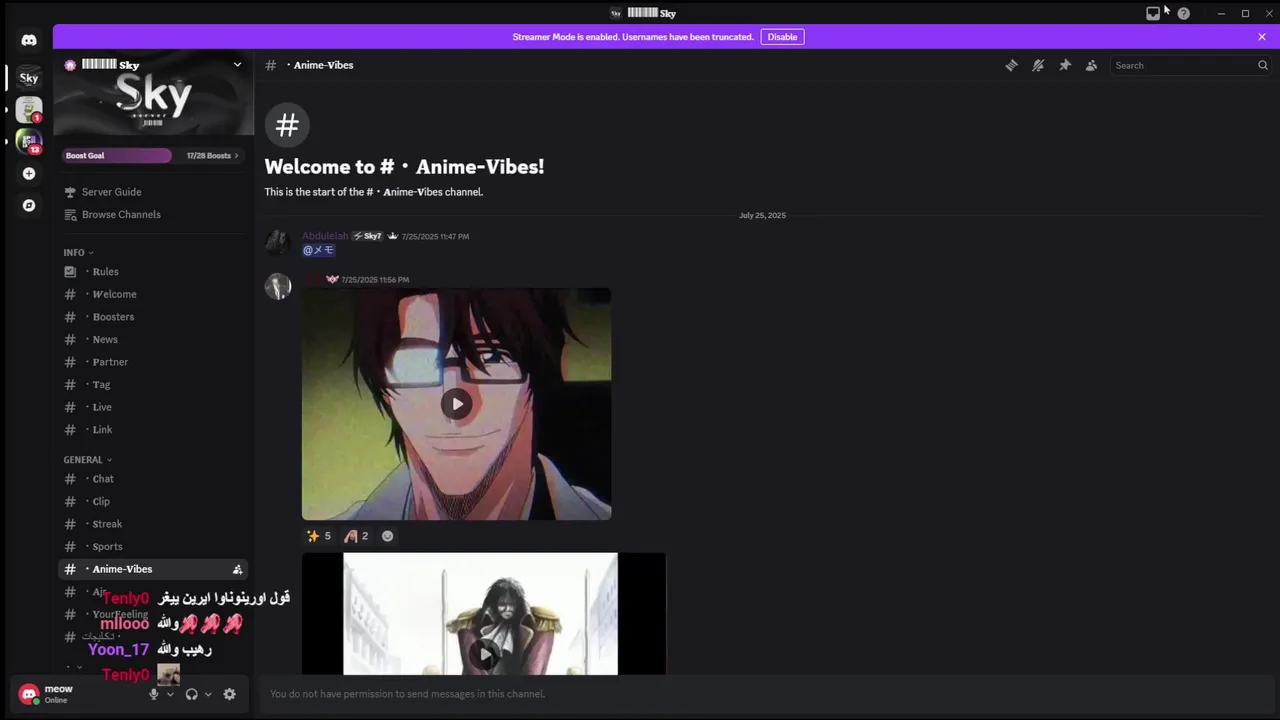Open the server icon with red badge 1

(29, 110)
